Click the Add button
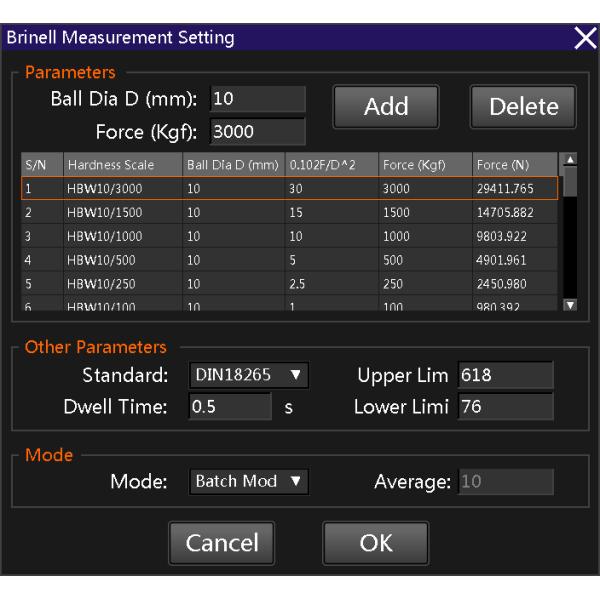The width and height of the screenshot is (600, 600). click(x=385, y=108)
